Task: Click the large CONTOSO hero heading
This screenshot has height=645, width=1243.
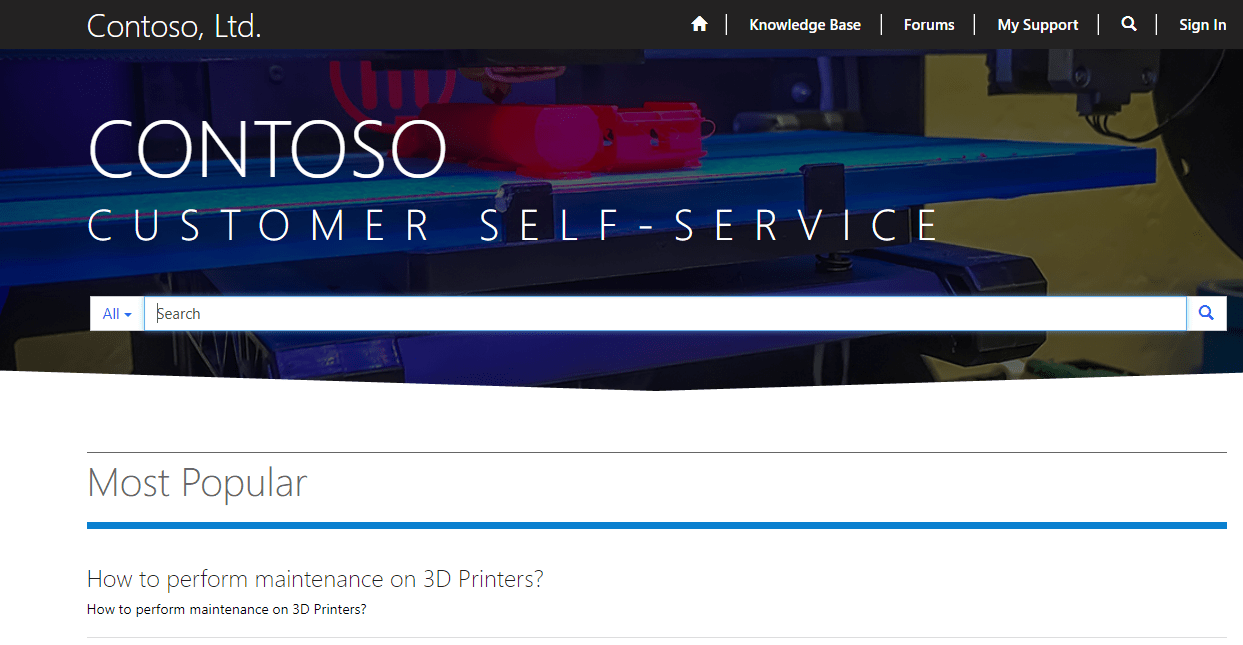Action: point(267,149)
